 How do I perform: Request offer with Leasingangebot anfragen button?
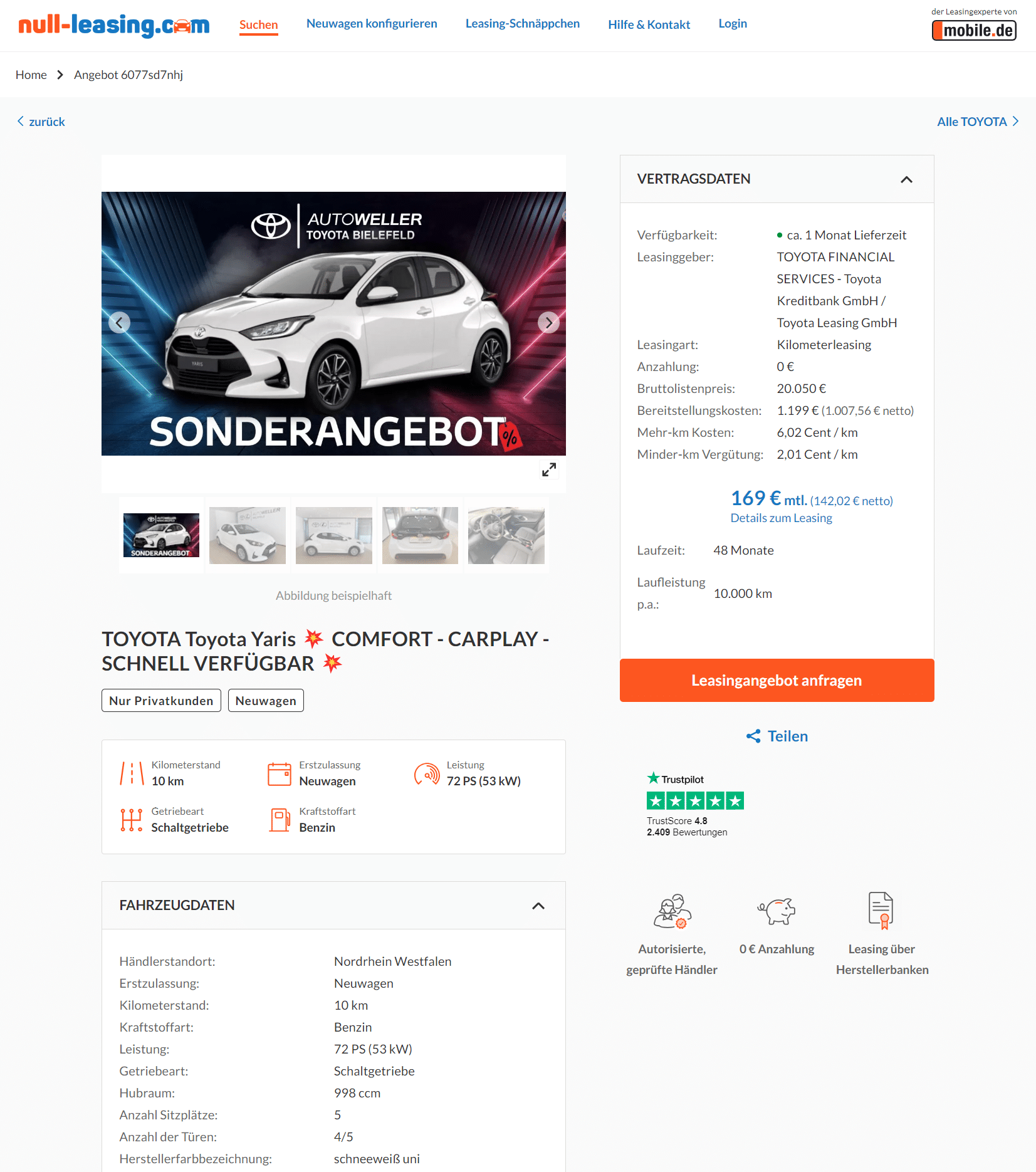777,680
